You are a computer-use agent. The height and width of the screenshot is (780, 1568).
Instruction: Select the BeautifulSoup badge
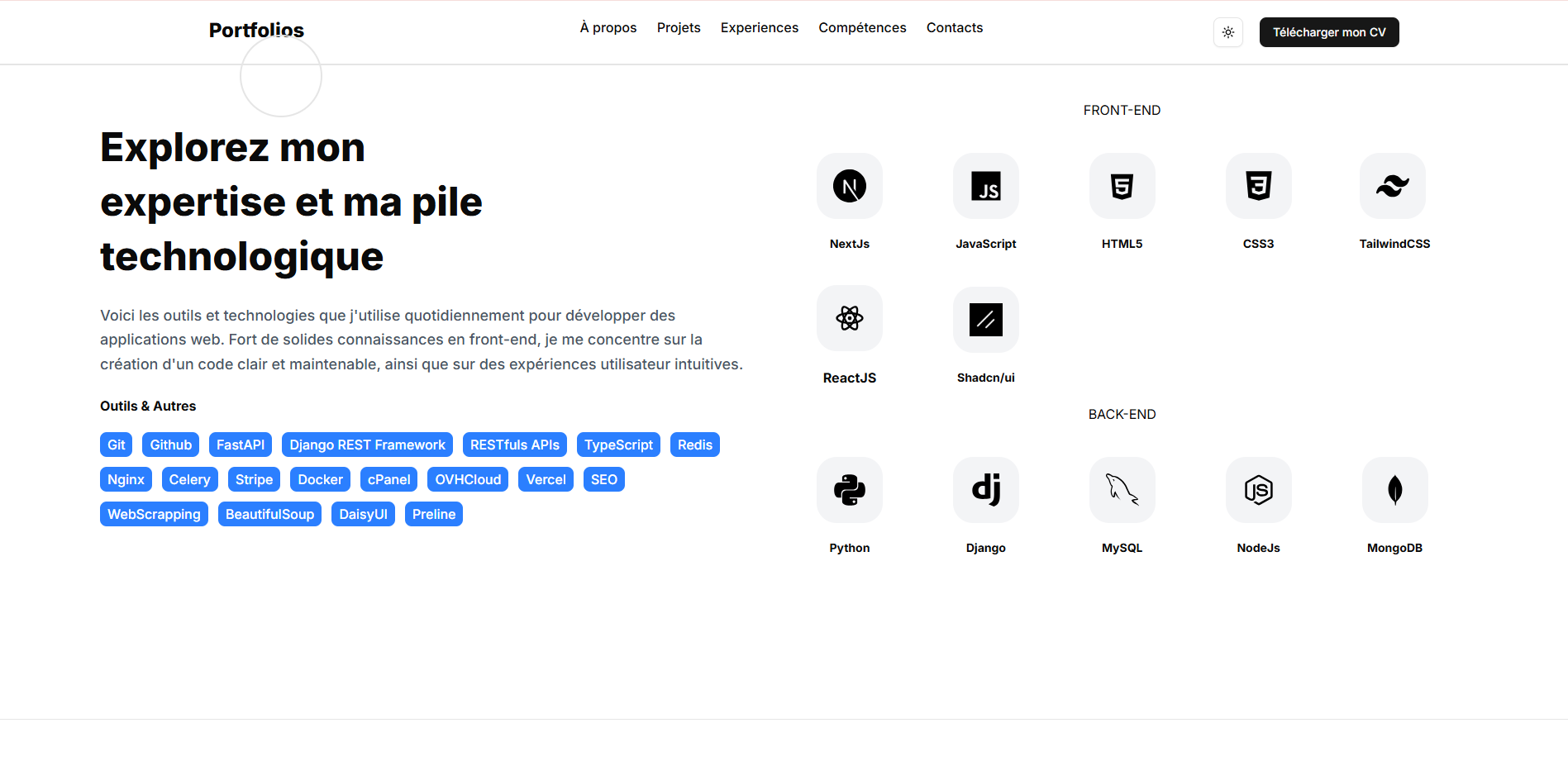(269, 514)
